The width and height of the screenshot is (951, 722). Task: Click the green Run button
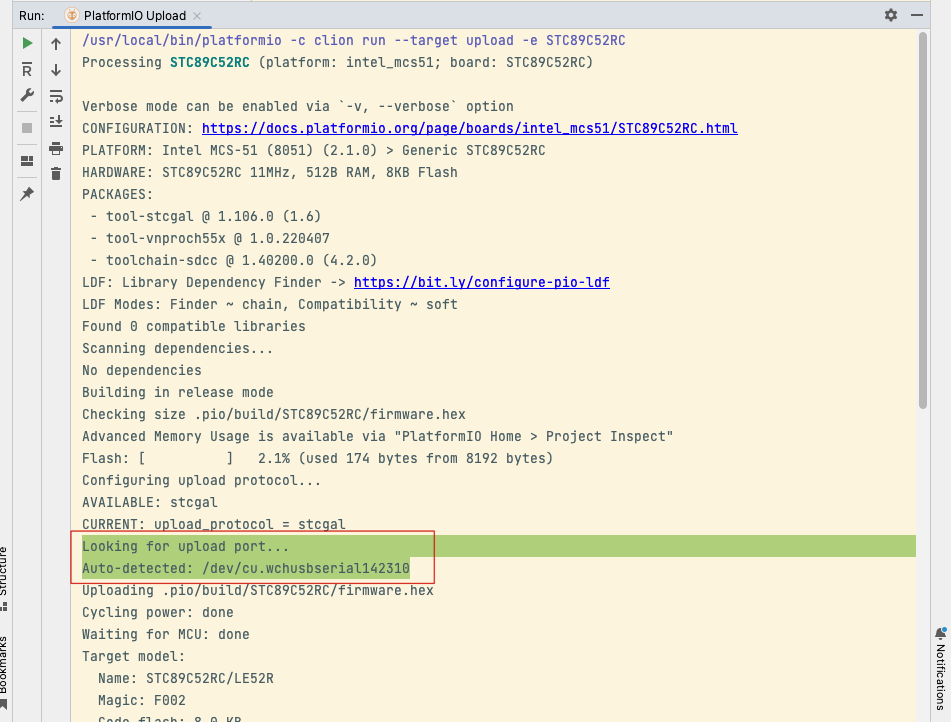[27, 44]
